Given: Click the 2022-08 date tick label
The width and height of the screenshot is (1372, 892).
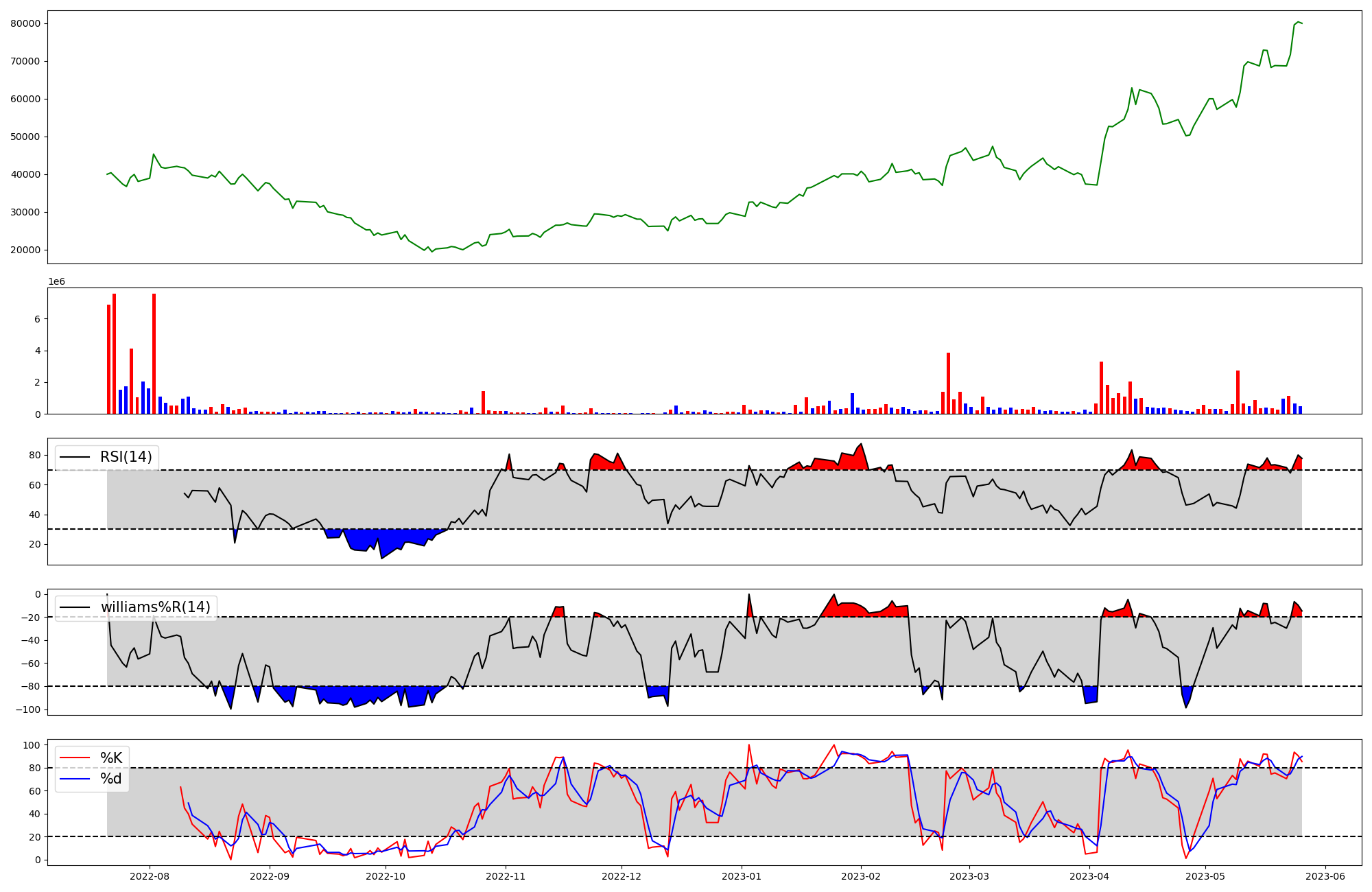Looking at the screenshot, I should coord(150,876).
